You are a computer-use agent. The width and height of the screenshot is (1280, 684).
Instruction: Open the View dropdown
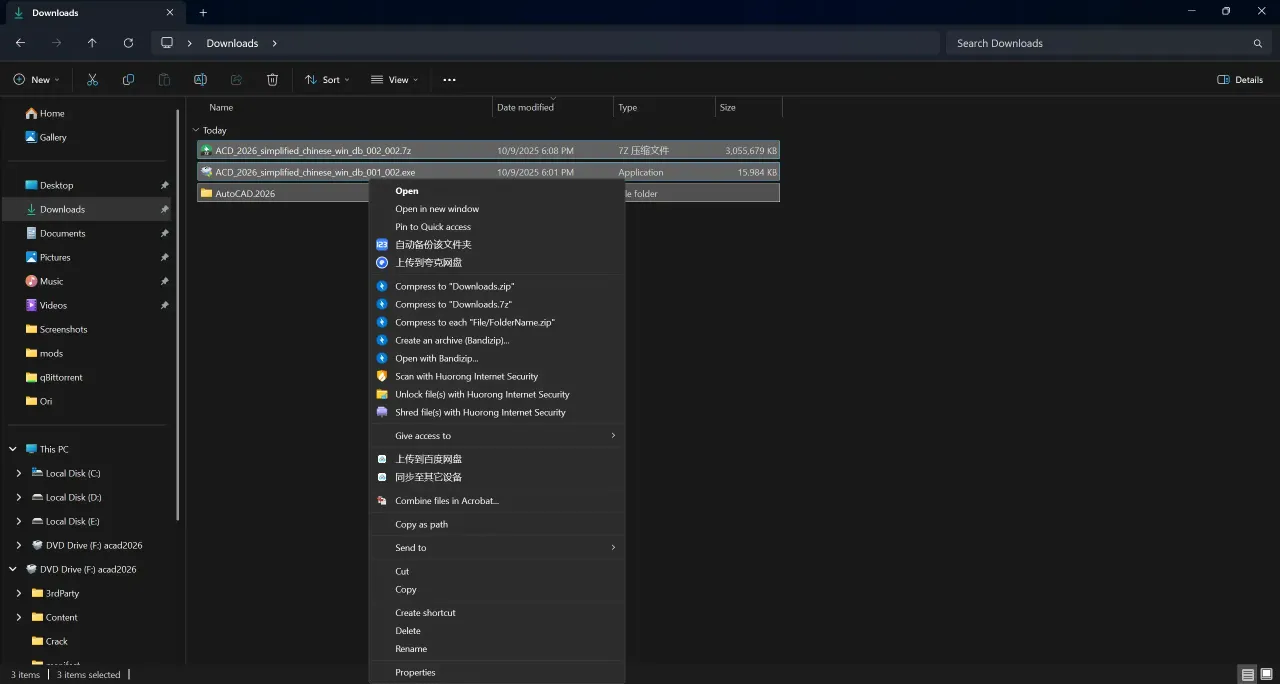394,80
